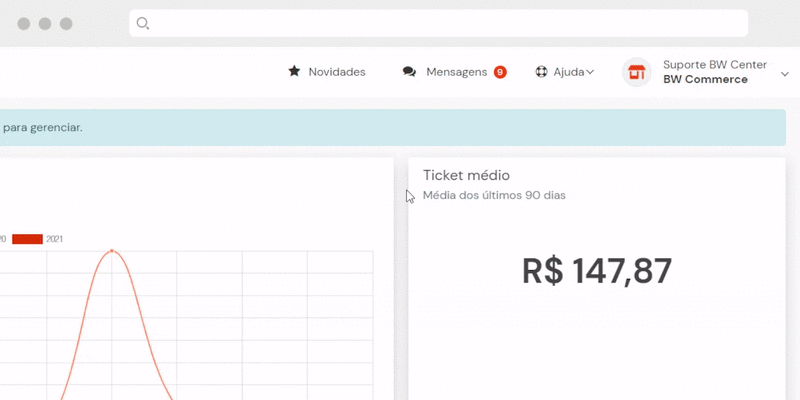Toggle the 2021 red legend swatch
800x400 pixels.
[x=28, y=239]
